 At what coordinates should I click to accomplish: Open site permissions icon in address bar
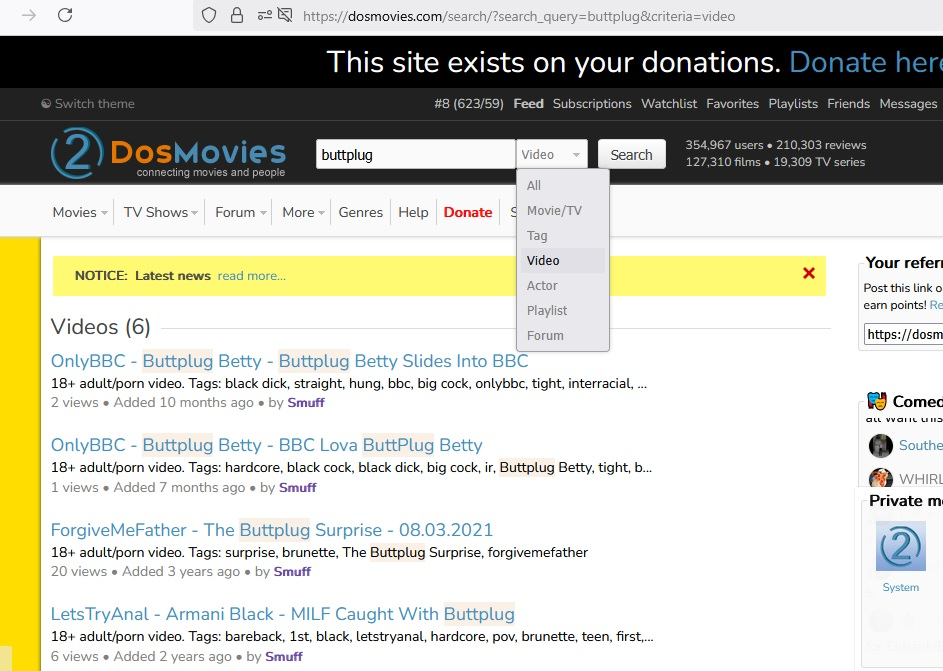pos(265,15)
